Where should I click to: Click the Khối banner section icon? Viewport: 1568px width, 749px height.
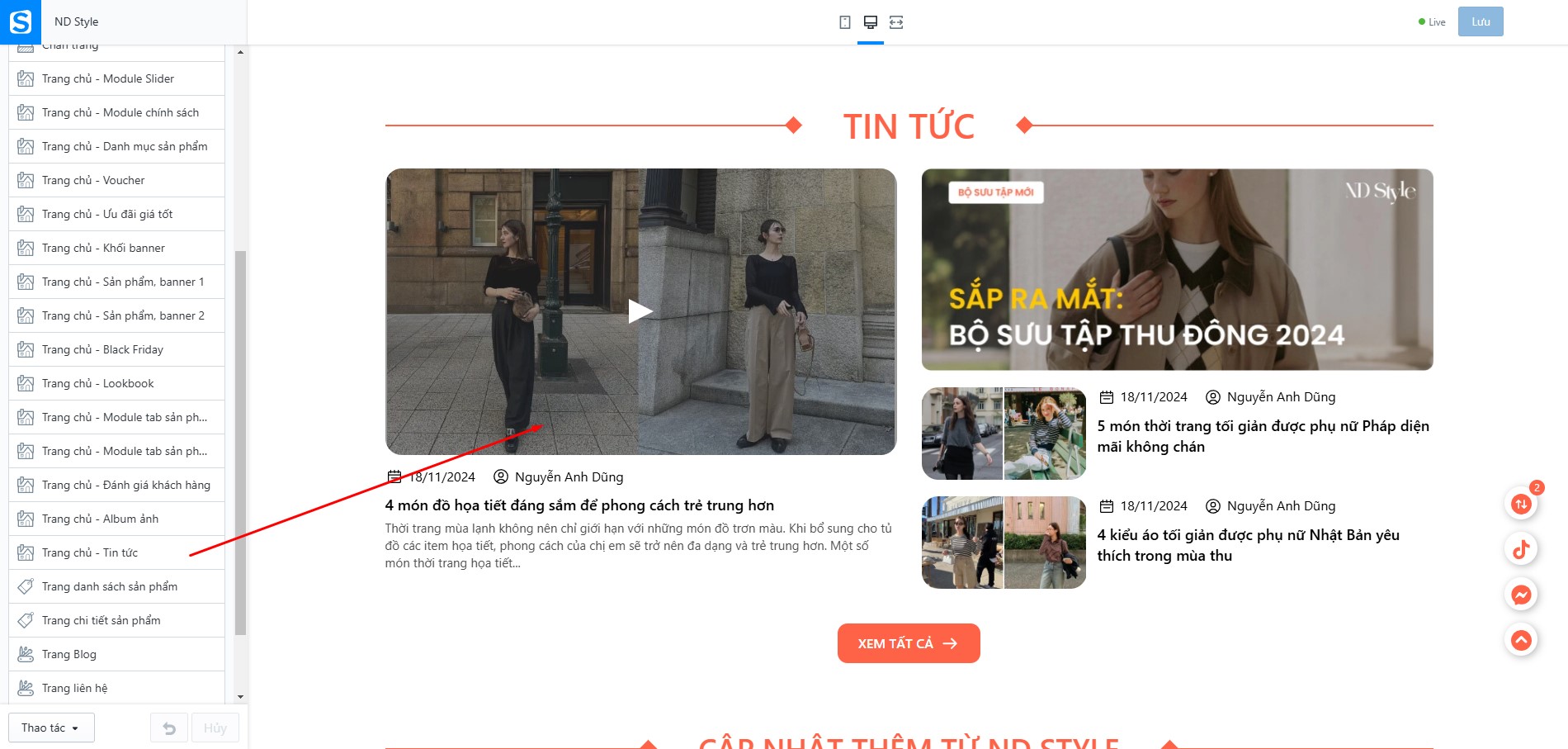26,248
